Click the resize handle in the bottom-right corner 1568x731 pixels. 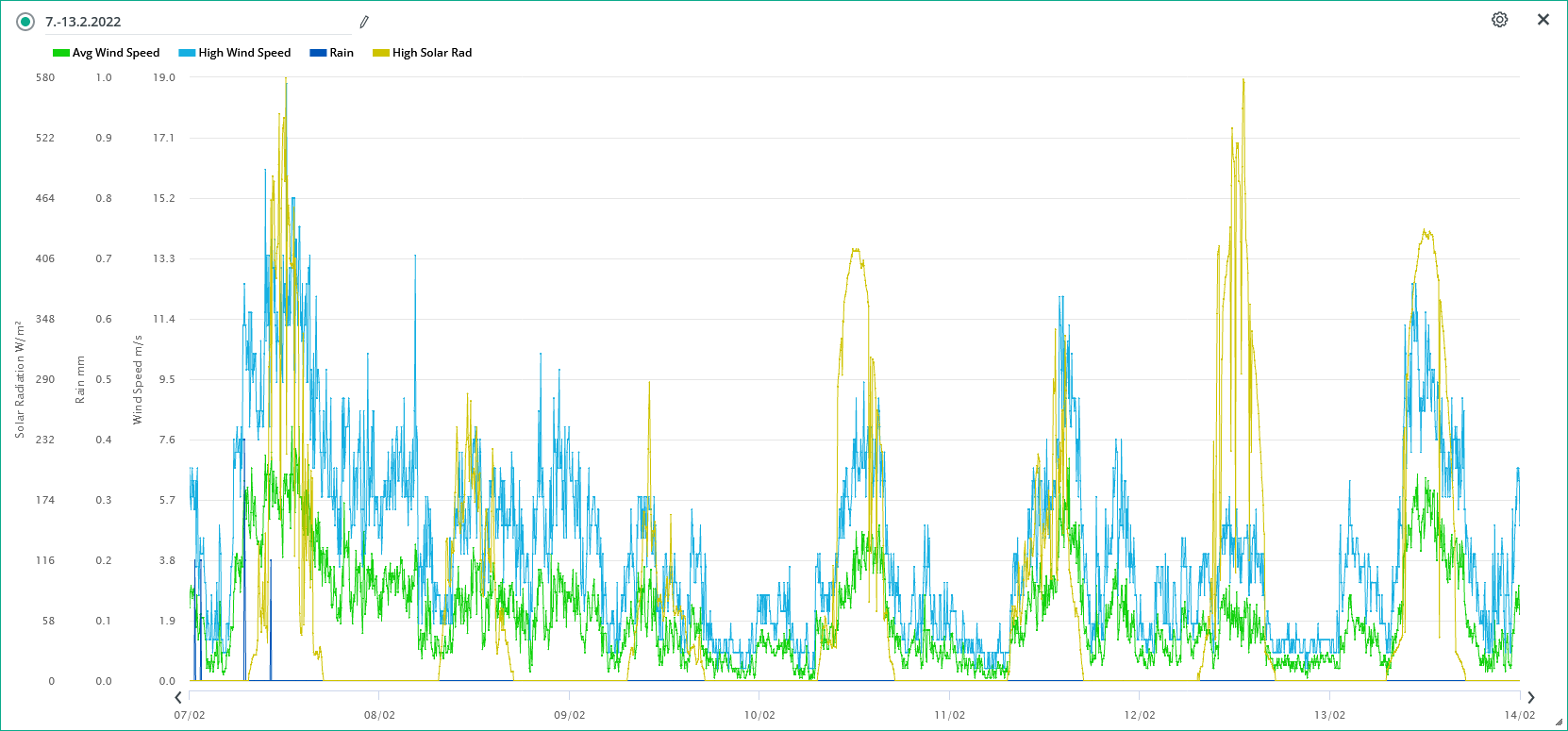tap(1559, 723)
